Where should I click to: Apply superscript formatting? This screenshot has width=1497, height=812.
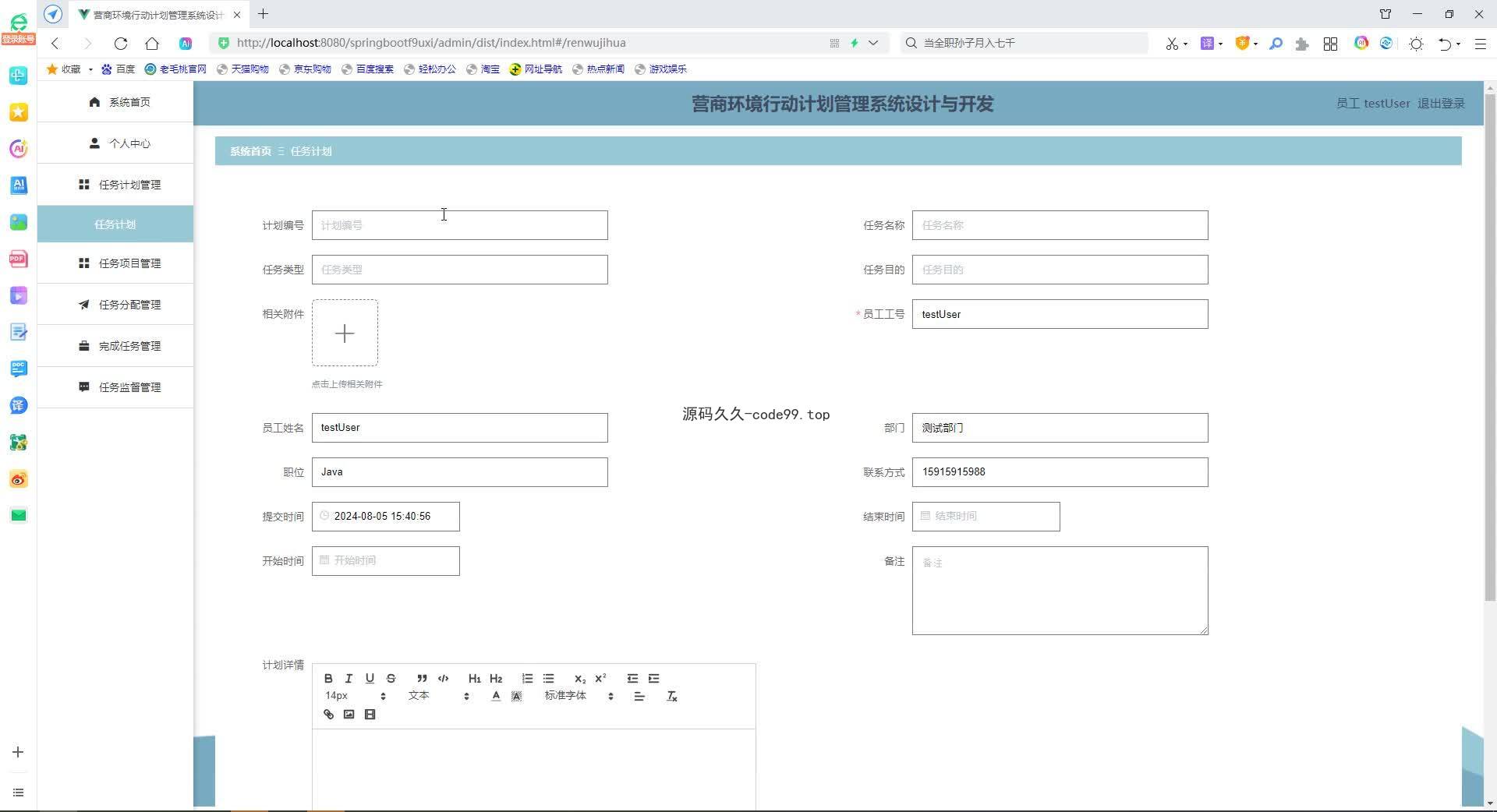[x=600, y=679]
